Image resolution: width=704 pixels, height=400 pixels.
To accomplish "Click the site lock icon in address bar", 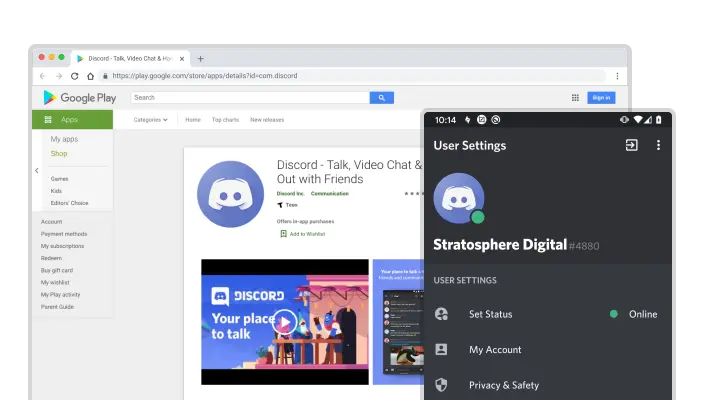I will [x=105, y=76].
